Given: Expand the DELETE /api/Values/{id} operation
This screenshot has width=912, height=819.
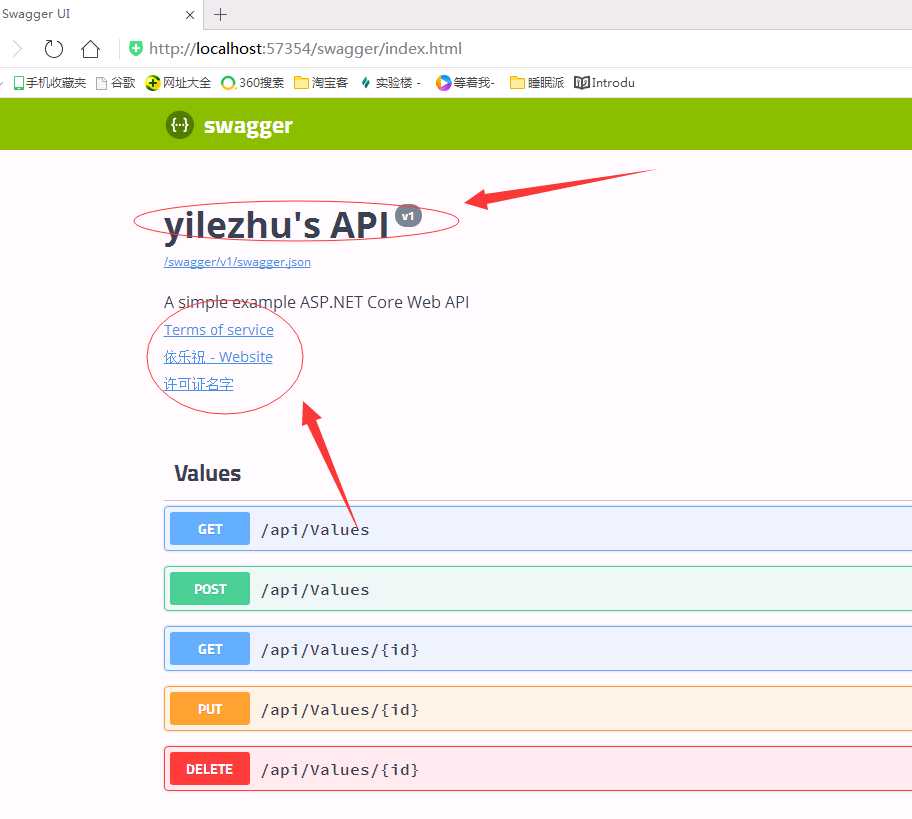Looking at the screenshot, I should click(x=538, y=769).
